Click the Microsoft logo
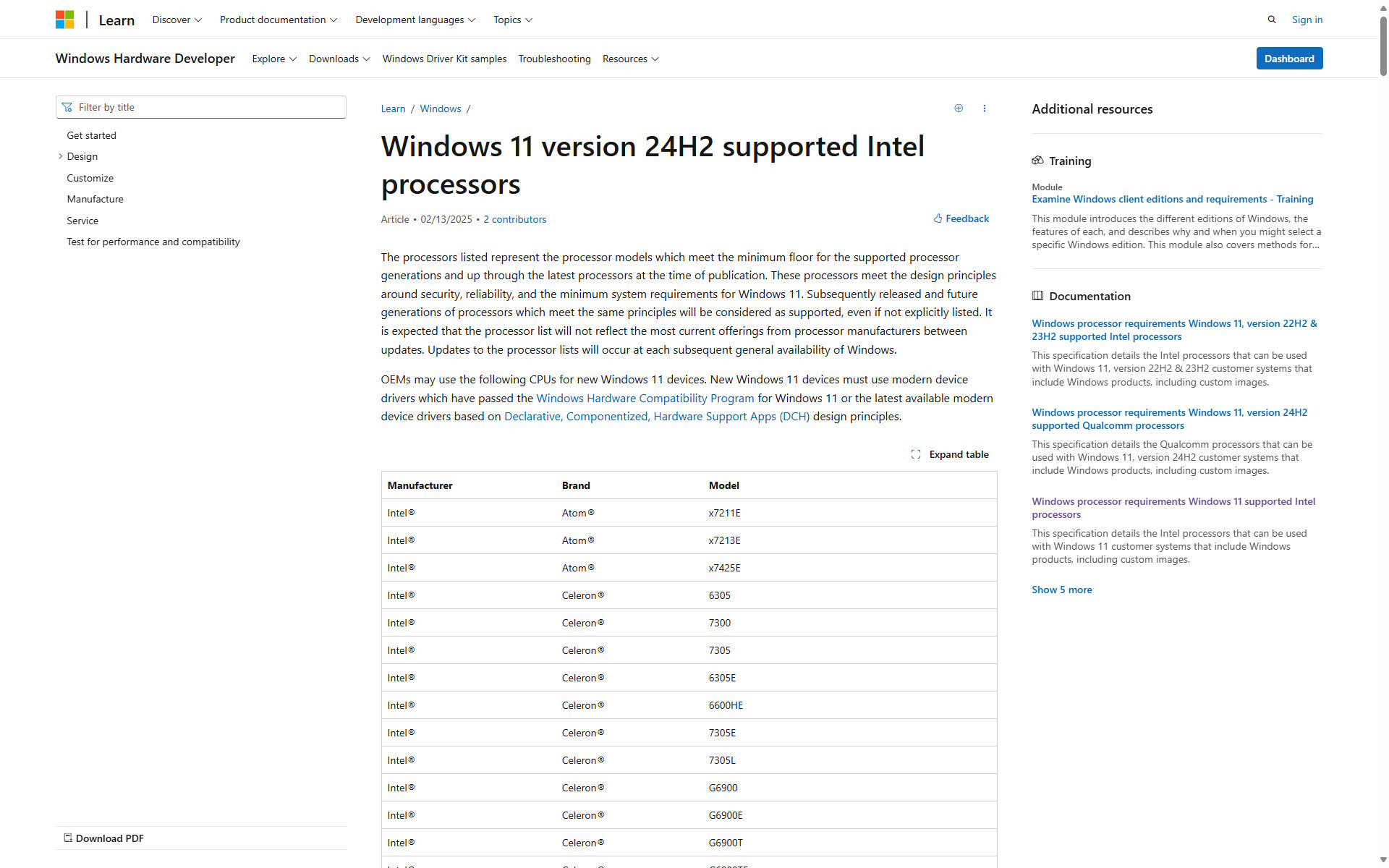The width and height of the screenshot is (1389, 868). [x=64, y=19]
